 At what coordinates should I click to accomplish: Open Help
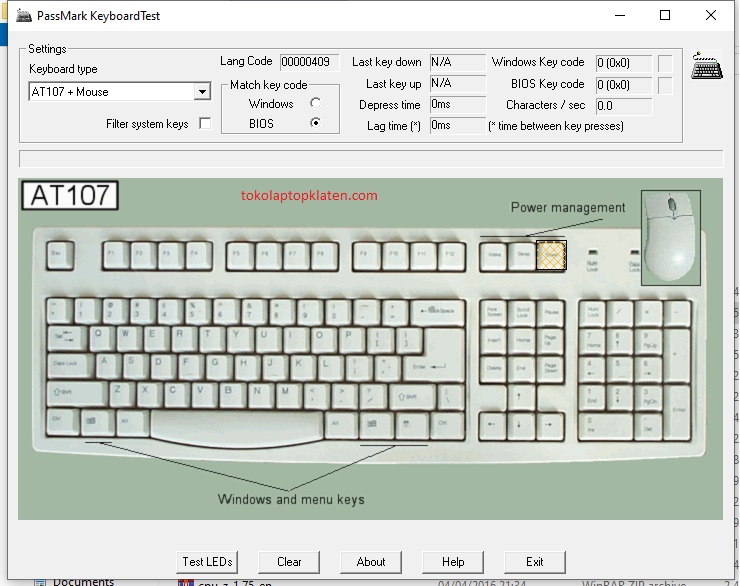point(453,562)
